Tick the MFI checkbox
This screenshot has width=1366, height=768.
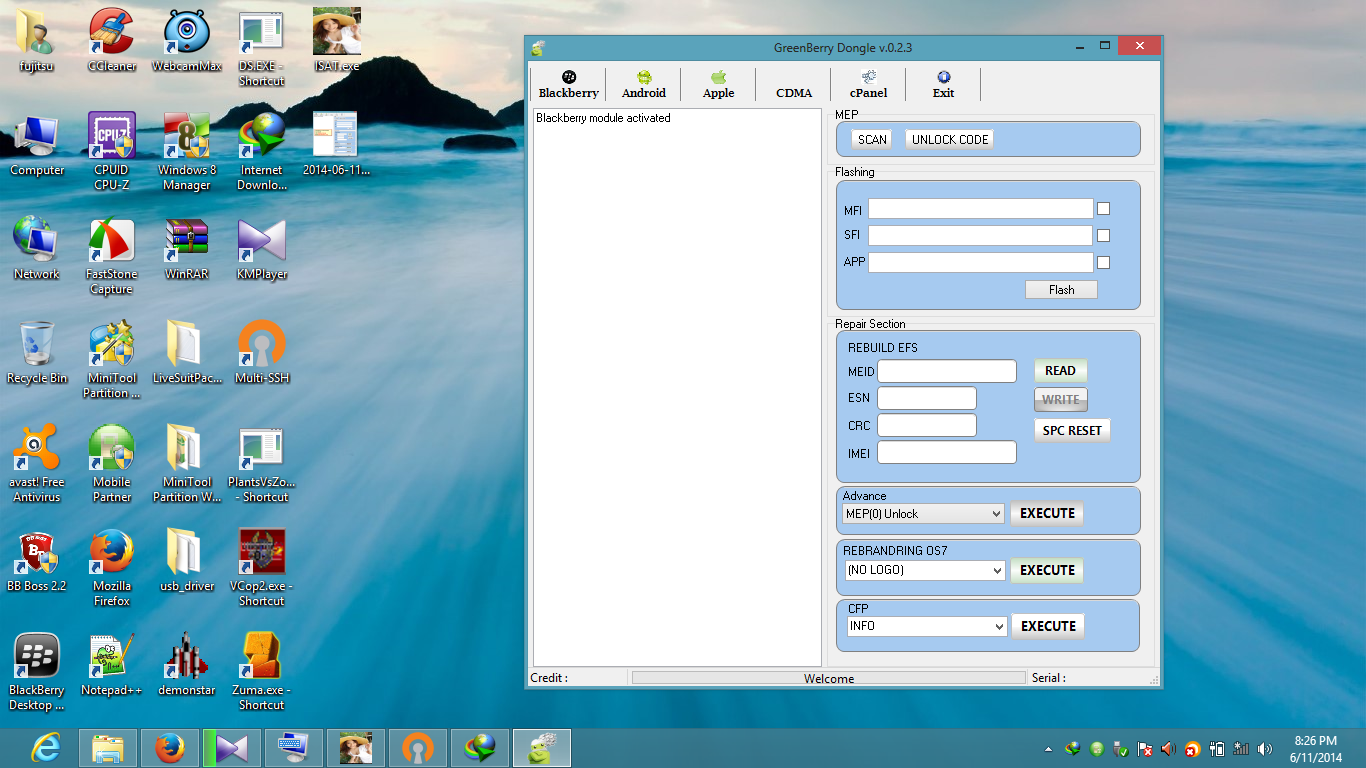[x=1104, y=209]
